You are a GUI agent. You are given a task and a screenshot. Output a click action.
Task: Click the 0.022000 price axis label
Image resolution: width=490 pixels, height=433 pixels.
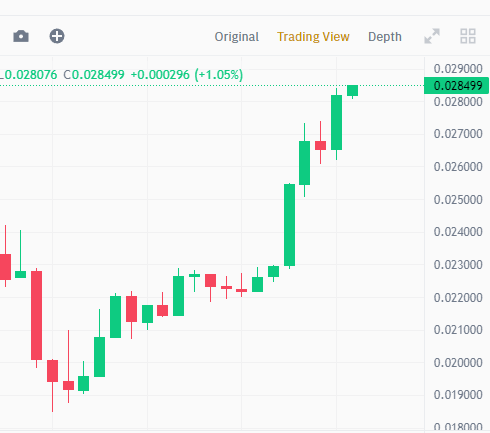click(x=458, y=298)
